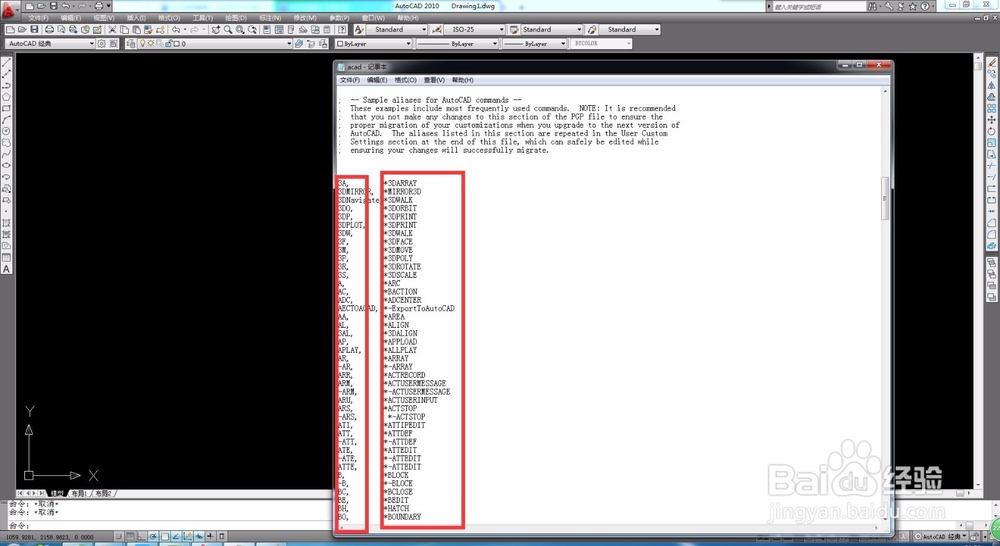Image resolution: width=1000 pixels, height=546 pixels.
Task: Open workspace settings gear icon
Action: coord(102,43)
